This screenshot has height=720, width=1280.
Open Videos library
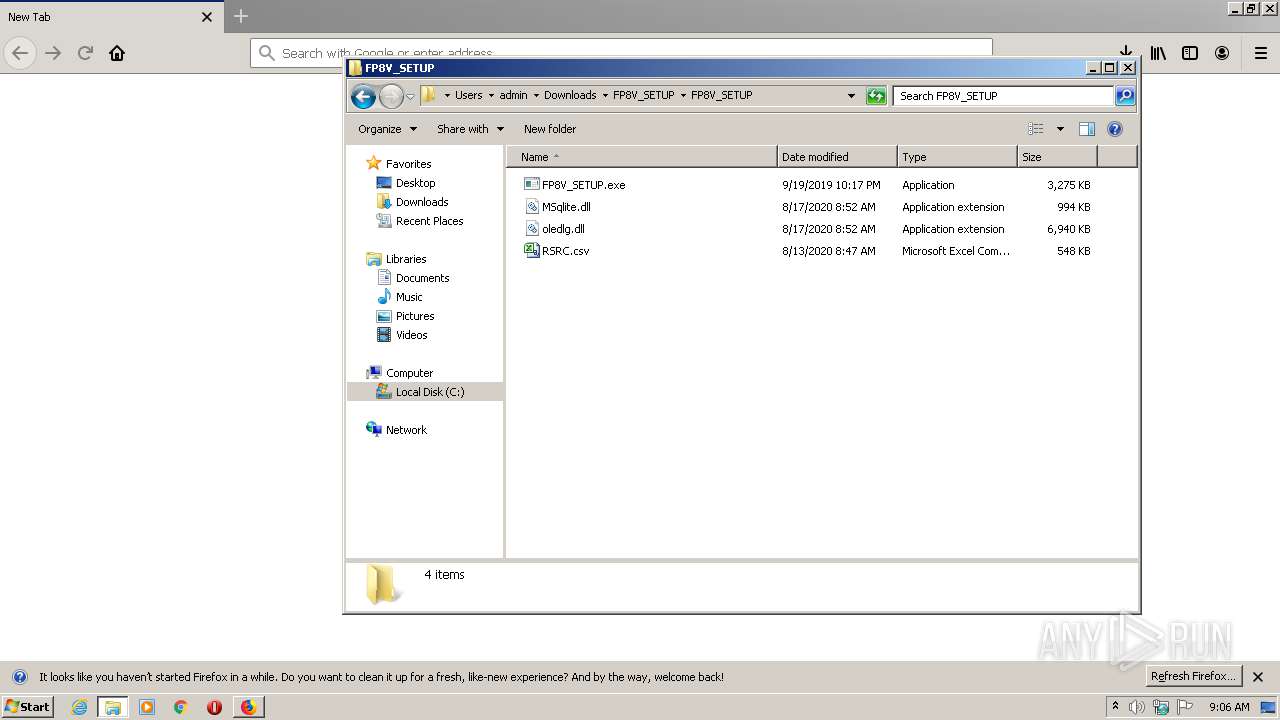click(x=411, y=335)
